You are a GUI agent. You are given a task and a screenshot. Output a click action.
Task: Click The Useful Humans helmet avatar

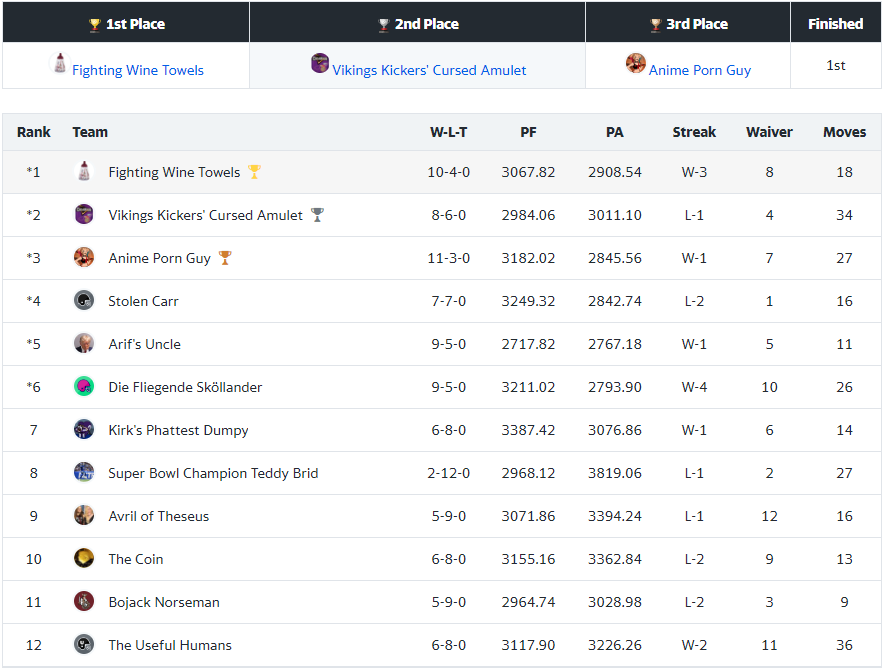pos(84,644)
